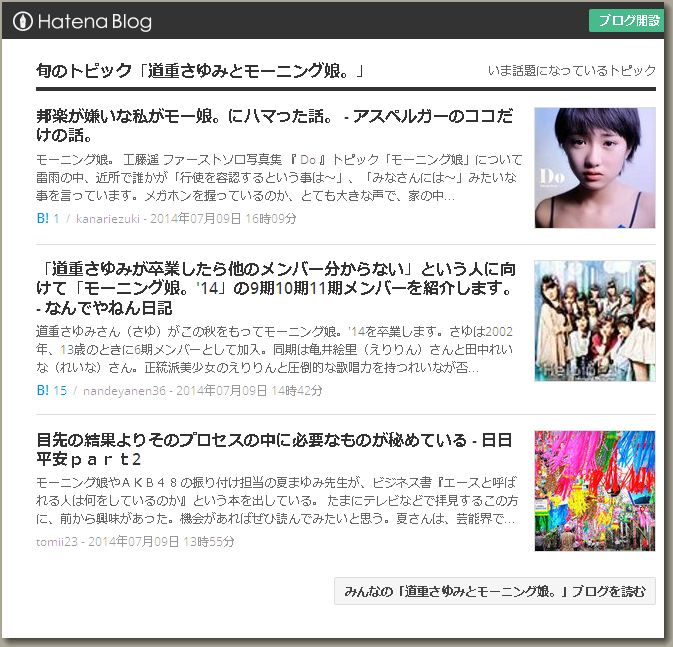Open the colorful festival streamers thumbnail
This screenshot has height=647, width=673.
[x=595, y=491]
